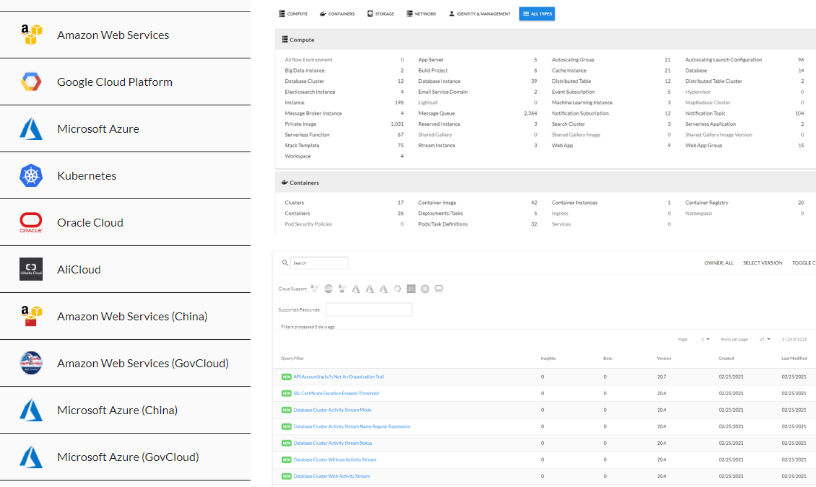This screenshot has width=816, height=487.
Task: Select the last Azure icon in Cloud Support
Action: (384, 289)
